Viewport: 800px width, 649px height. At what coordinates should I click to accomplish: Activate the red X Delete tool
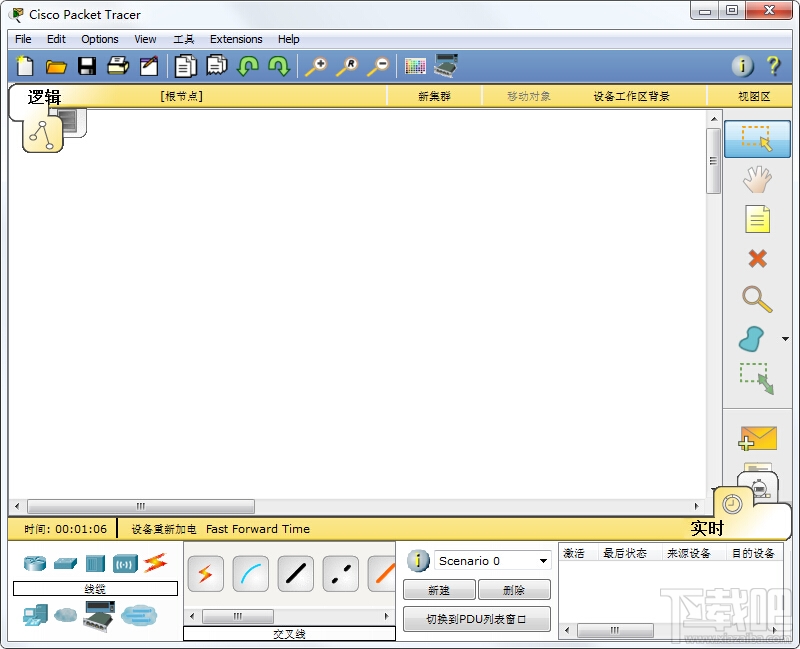tap(758, 259)
